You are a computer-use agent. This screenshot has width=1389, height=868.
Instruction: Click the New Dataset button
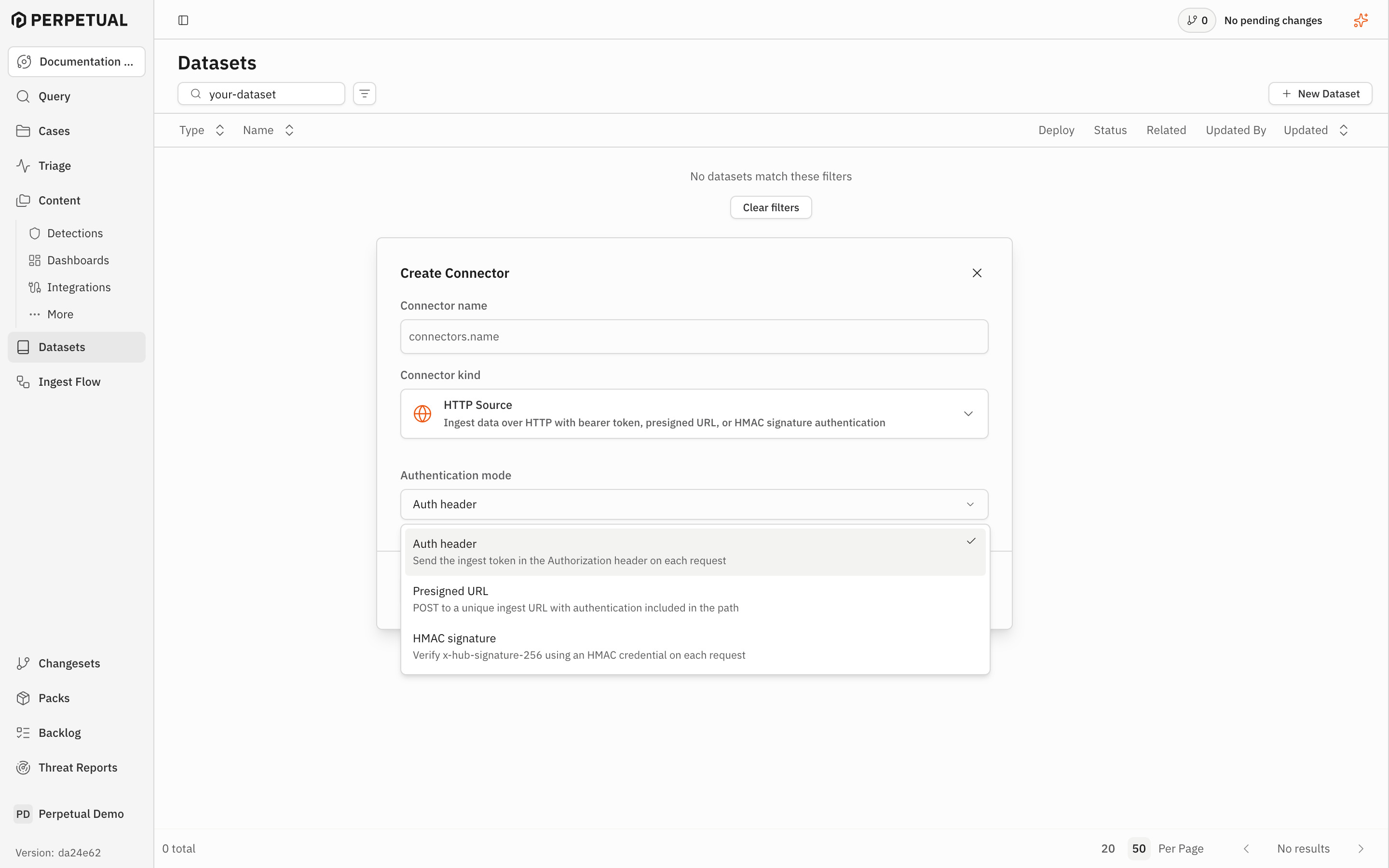click(x=1320, y=94)
